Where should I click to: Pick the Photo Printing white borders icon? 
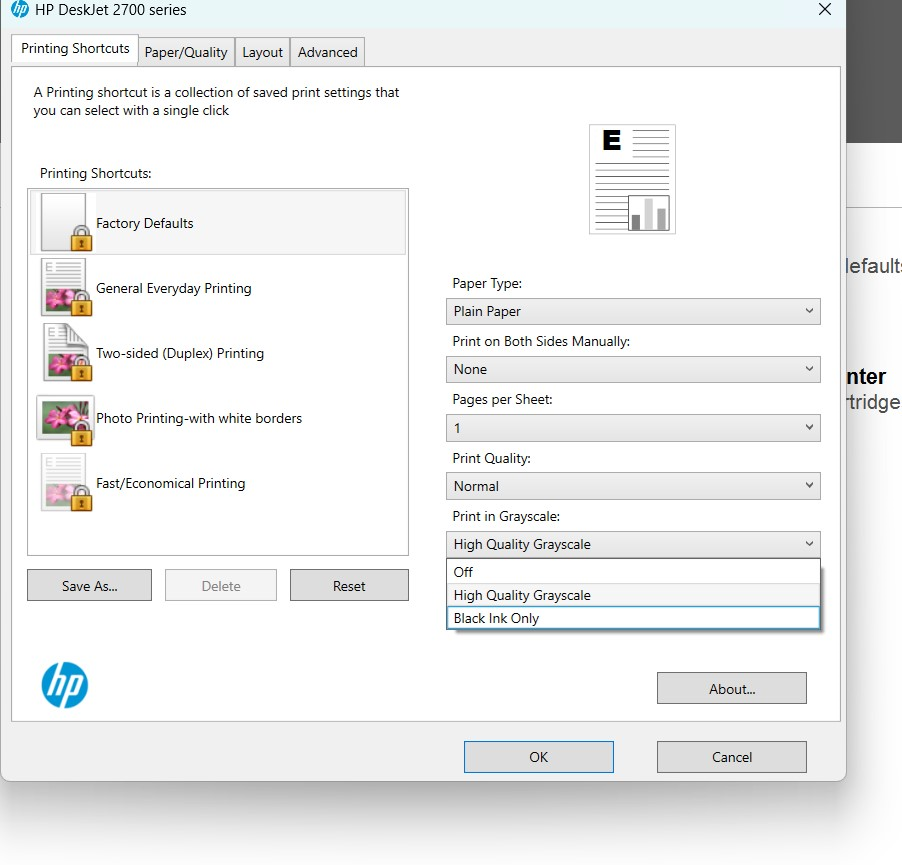point(65,418)
